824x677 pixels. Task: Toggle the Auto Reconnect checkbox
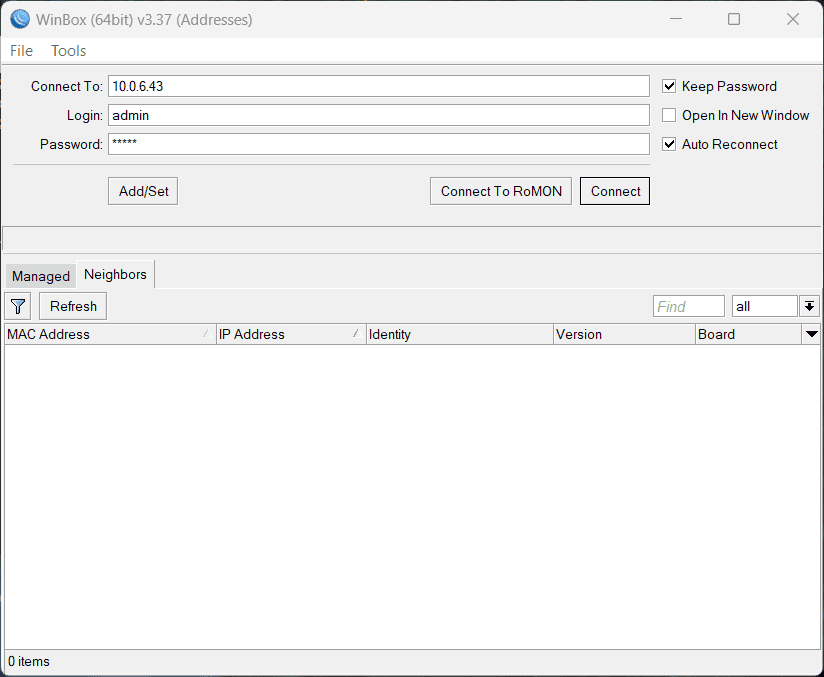coord(668,144)
